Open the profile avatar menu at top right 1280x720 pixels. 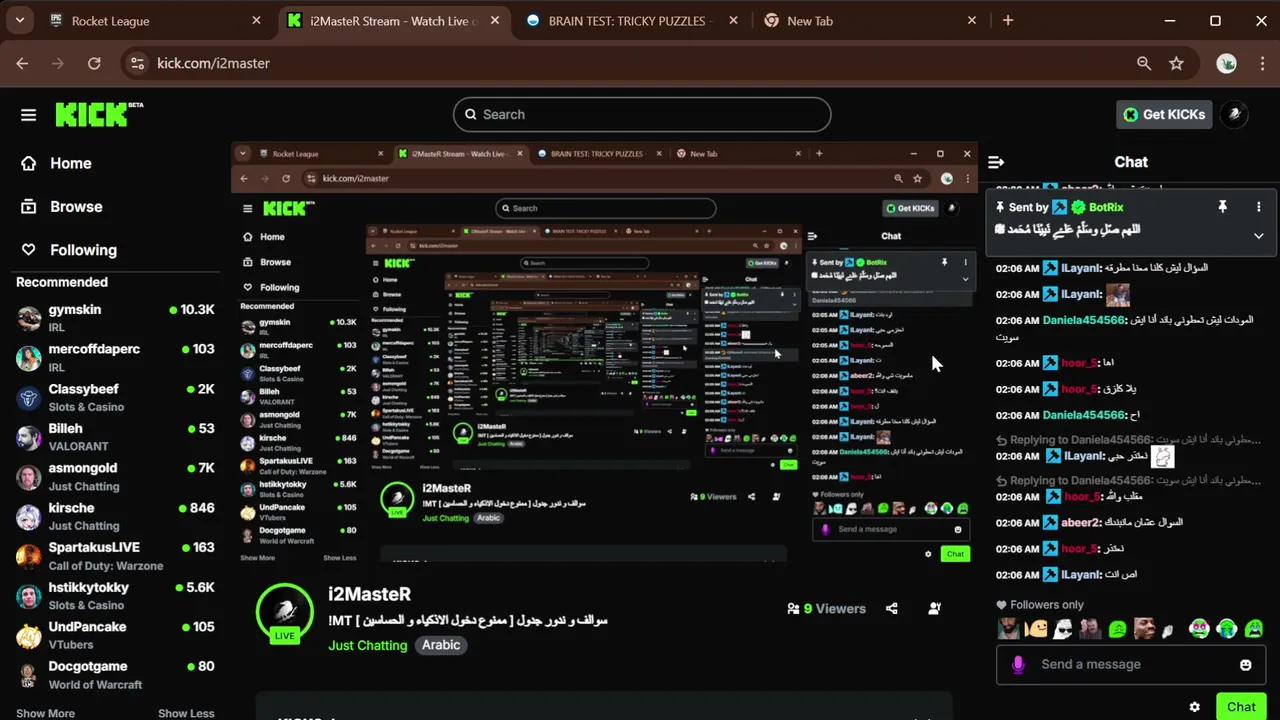(1235, 114)
